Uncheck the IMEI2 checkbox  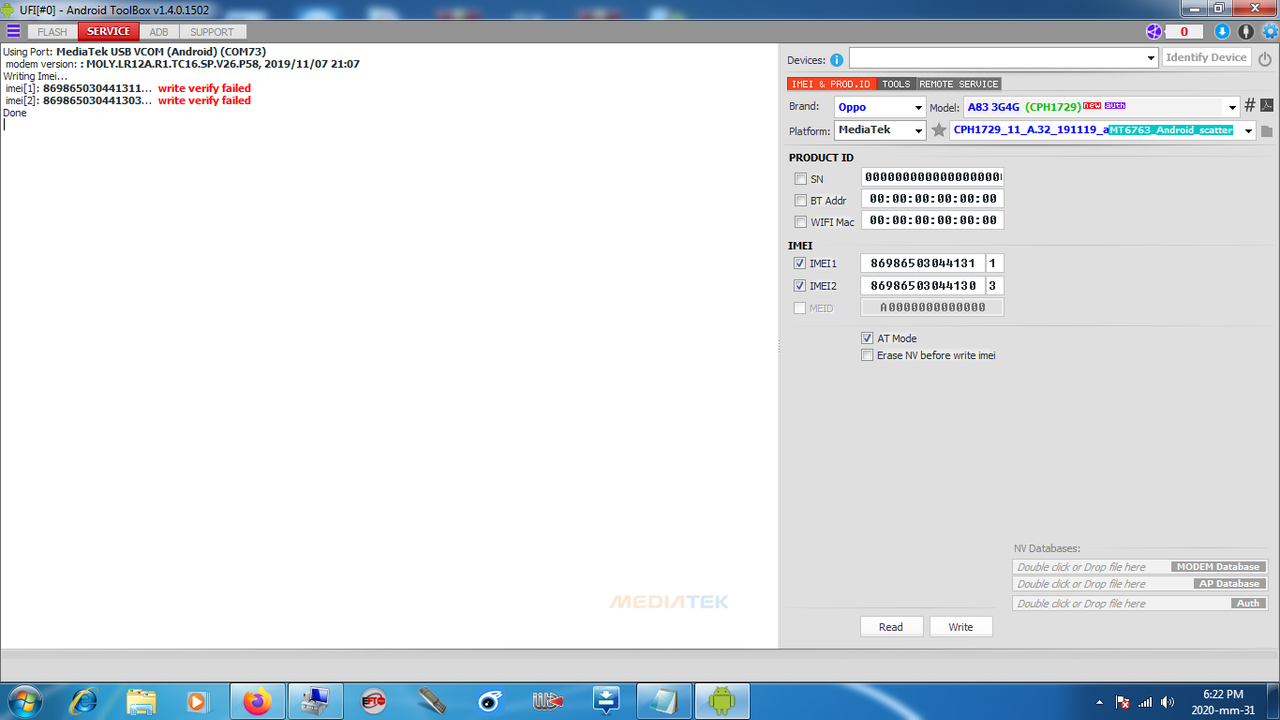(800, 286)
